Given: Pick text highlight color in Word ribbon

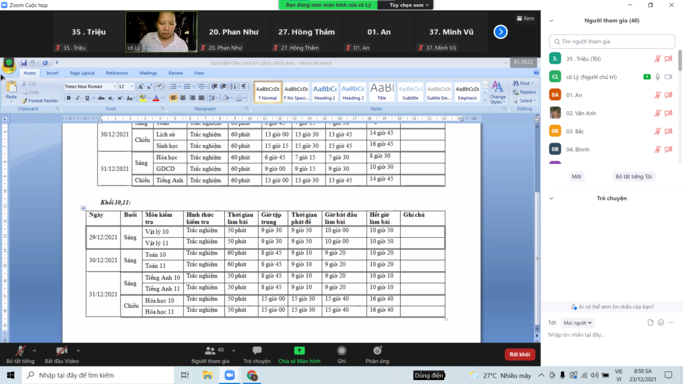Looking at the screenshot, I should tap(142, 98).
